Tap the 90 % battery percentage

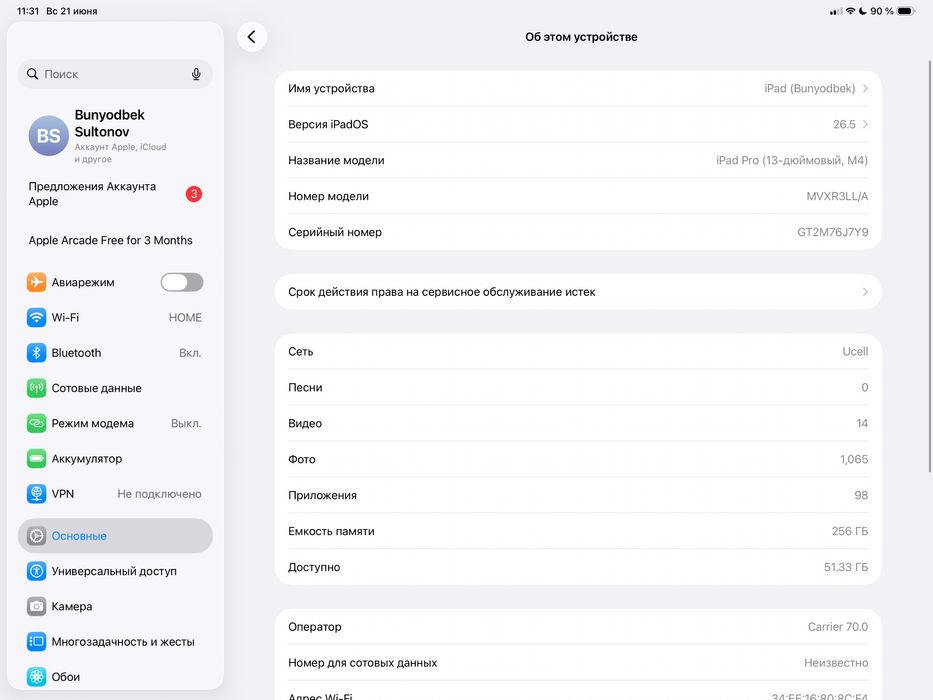click(882, 11)
